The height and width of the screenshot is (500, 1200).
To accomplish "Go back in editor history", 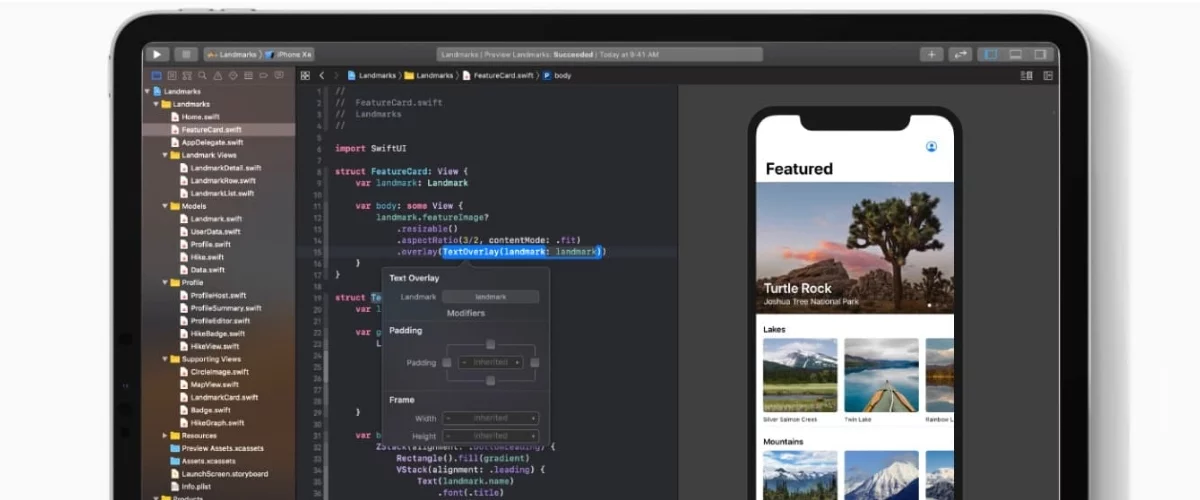I will click(322, 75).
